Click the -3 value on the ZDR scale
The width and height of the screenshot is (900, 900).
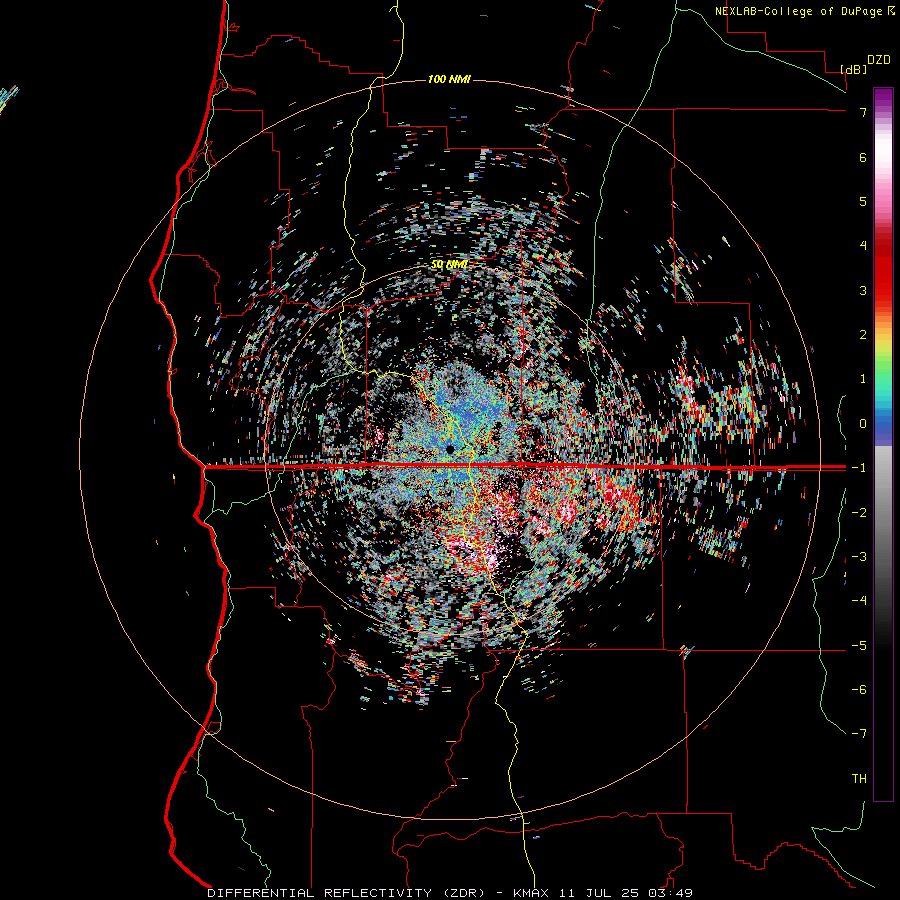point(859,557)
